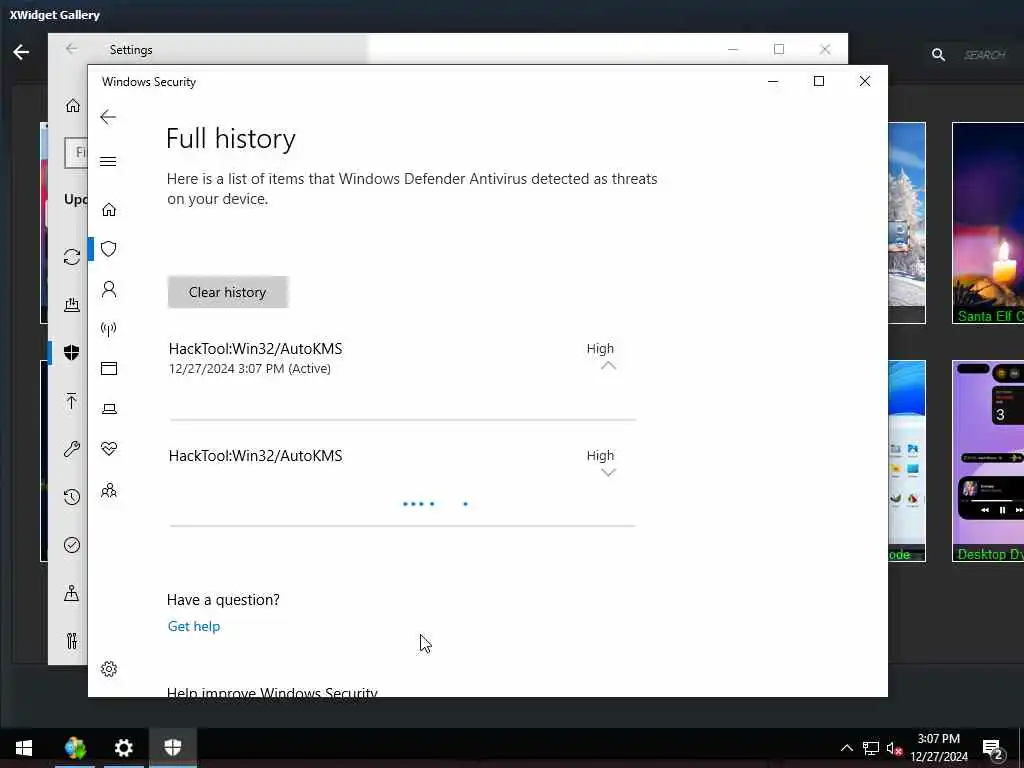
Task: Open Firewall & network protection icon
Action: point(108,328)
